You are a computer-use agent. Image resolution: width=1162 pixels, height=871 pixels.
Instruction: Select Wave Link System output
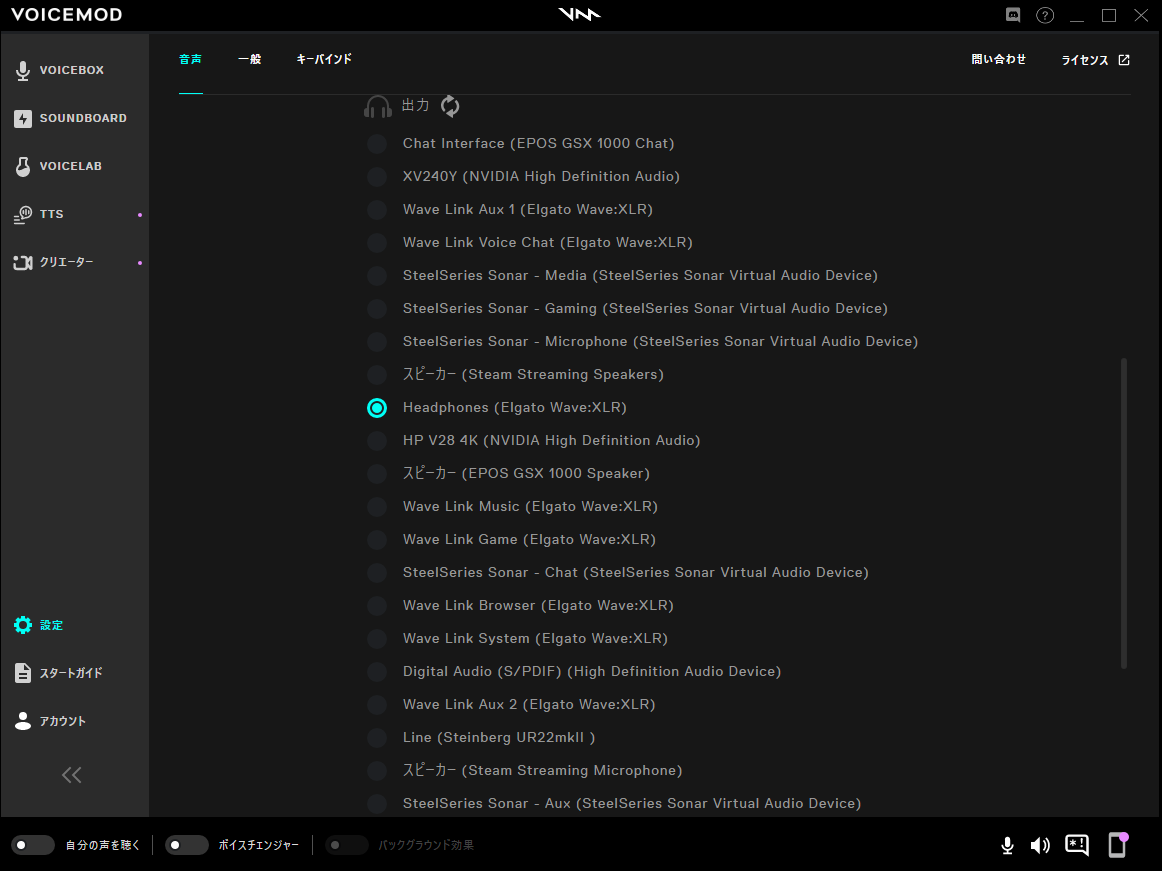377,638
